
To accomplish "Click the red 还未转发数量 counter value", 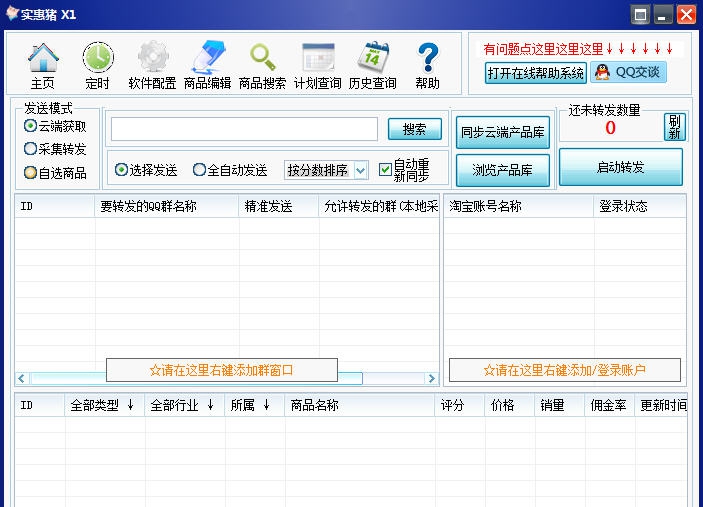I will 610,128.
